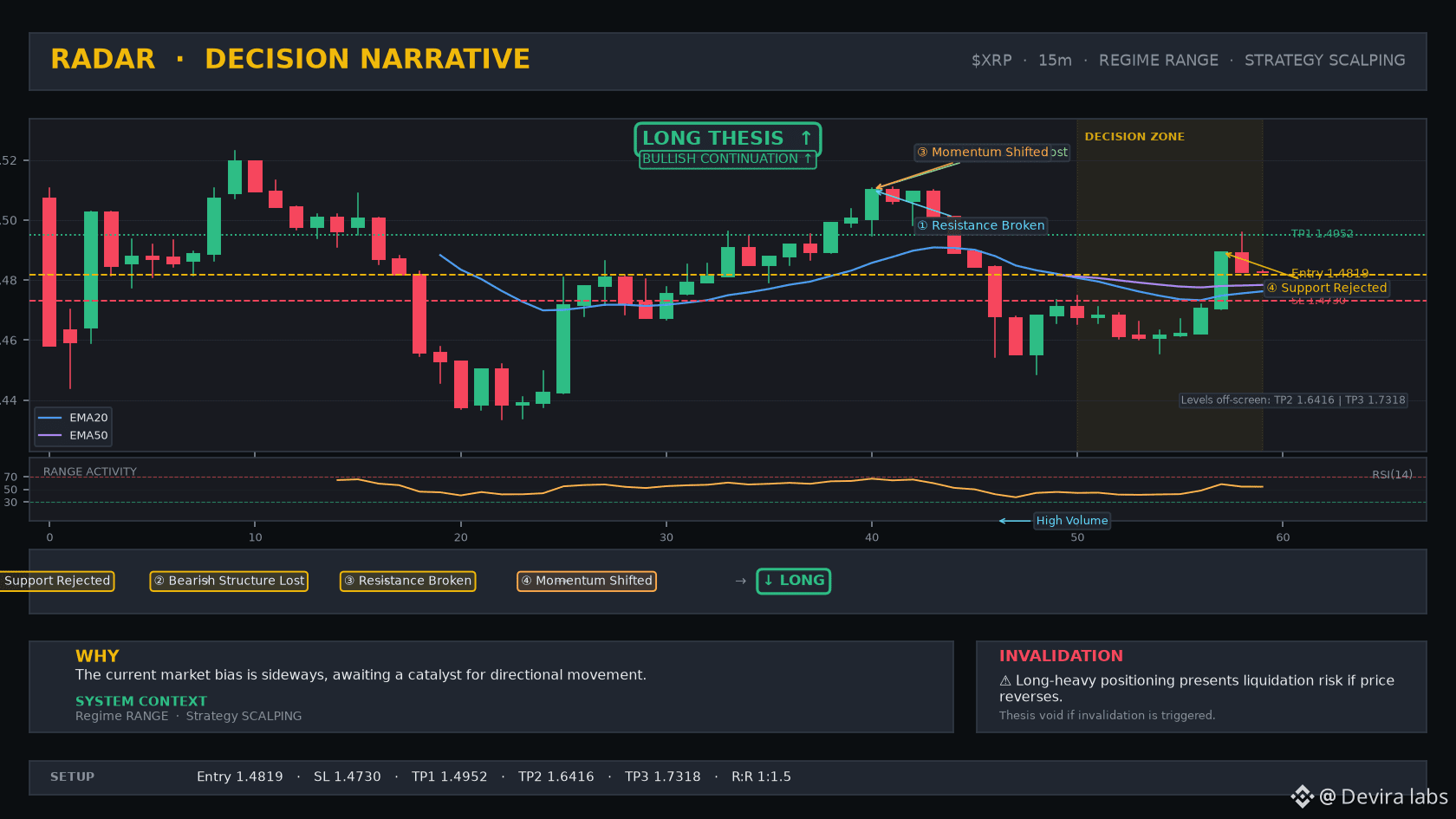
Task: Click the off-screen levels TP2 TP3 note
Action: pos(1293,400)
